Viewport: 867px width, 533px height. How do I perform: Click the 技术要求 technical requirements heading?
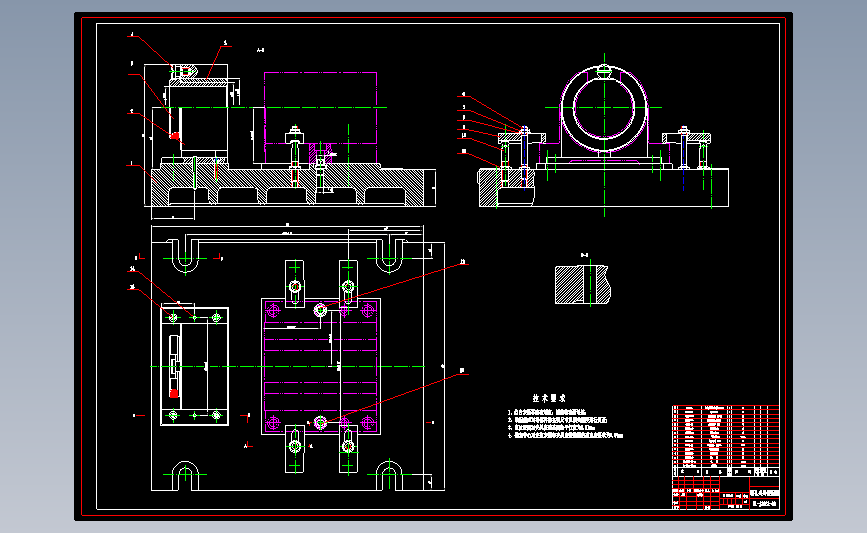(549, 398)
